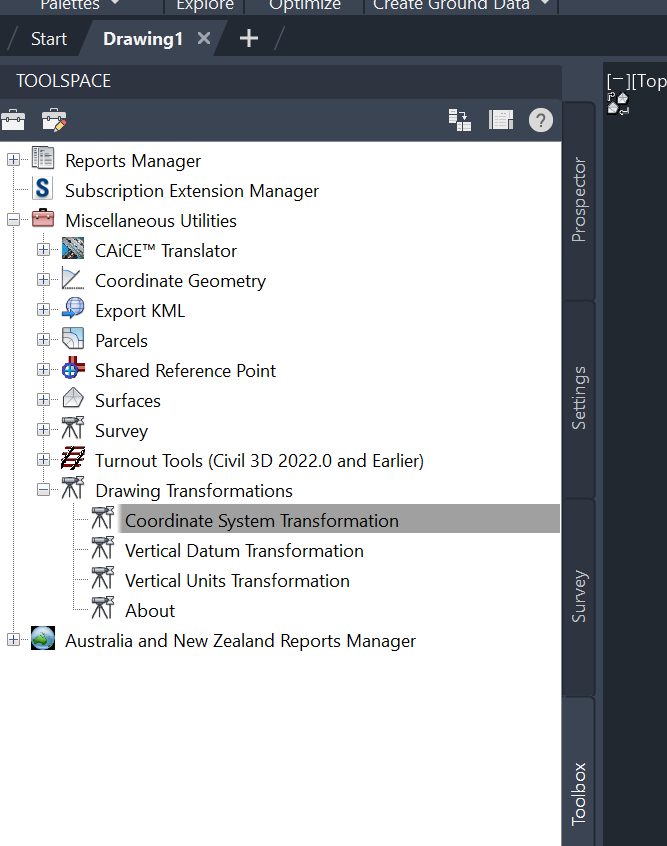The image size is (667, 846).
Task: Expand the Reports Manager node
Action: coord(13,160)
